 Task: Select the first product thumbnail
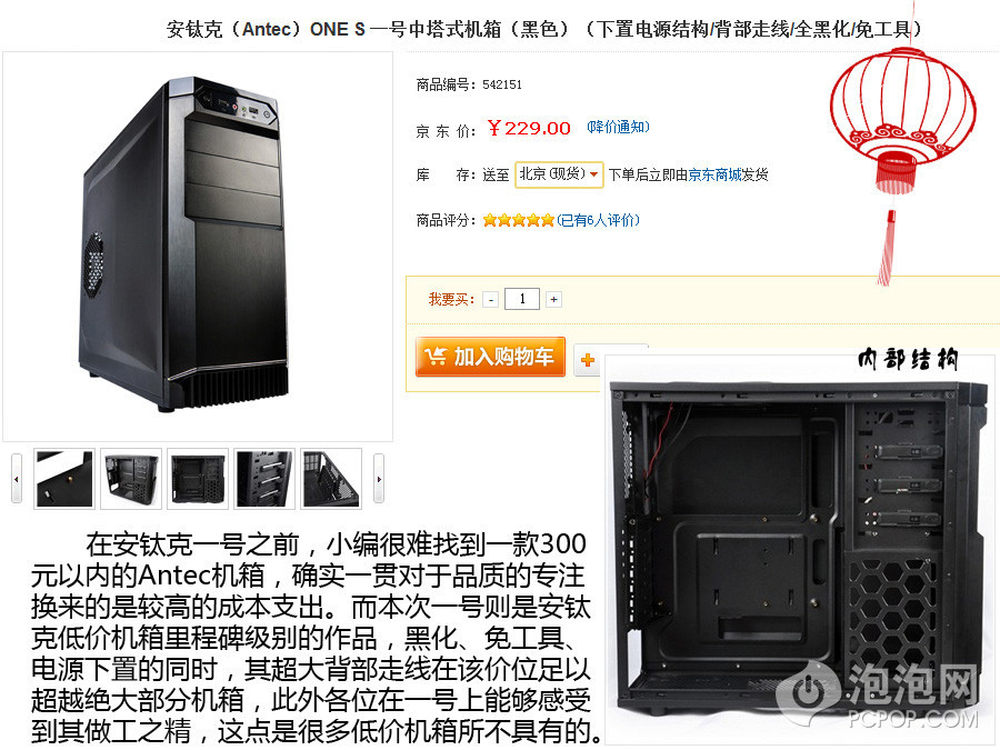64,478
